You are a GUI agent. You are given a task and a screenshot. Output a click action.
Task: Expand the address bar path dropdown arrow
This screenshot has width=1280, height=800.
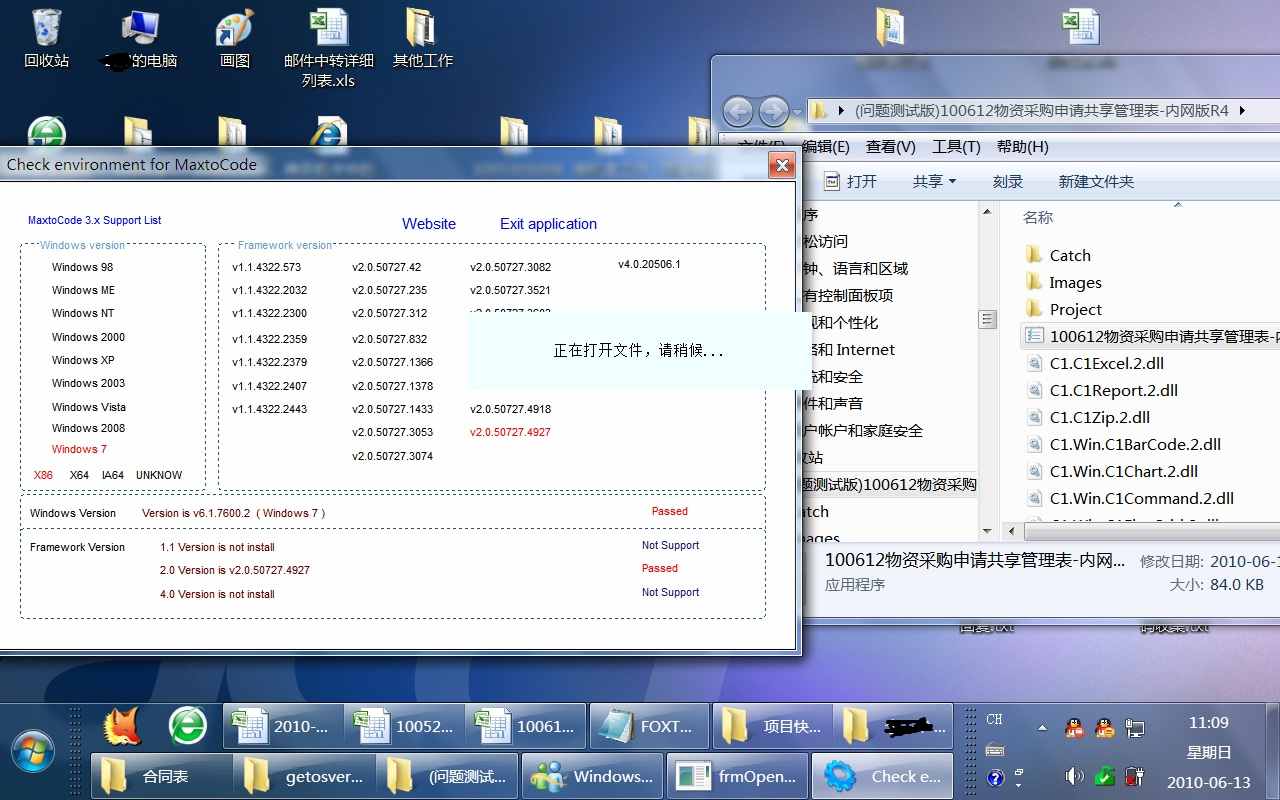(x=1242, y=110)
